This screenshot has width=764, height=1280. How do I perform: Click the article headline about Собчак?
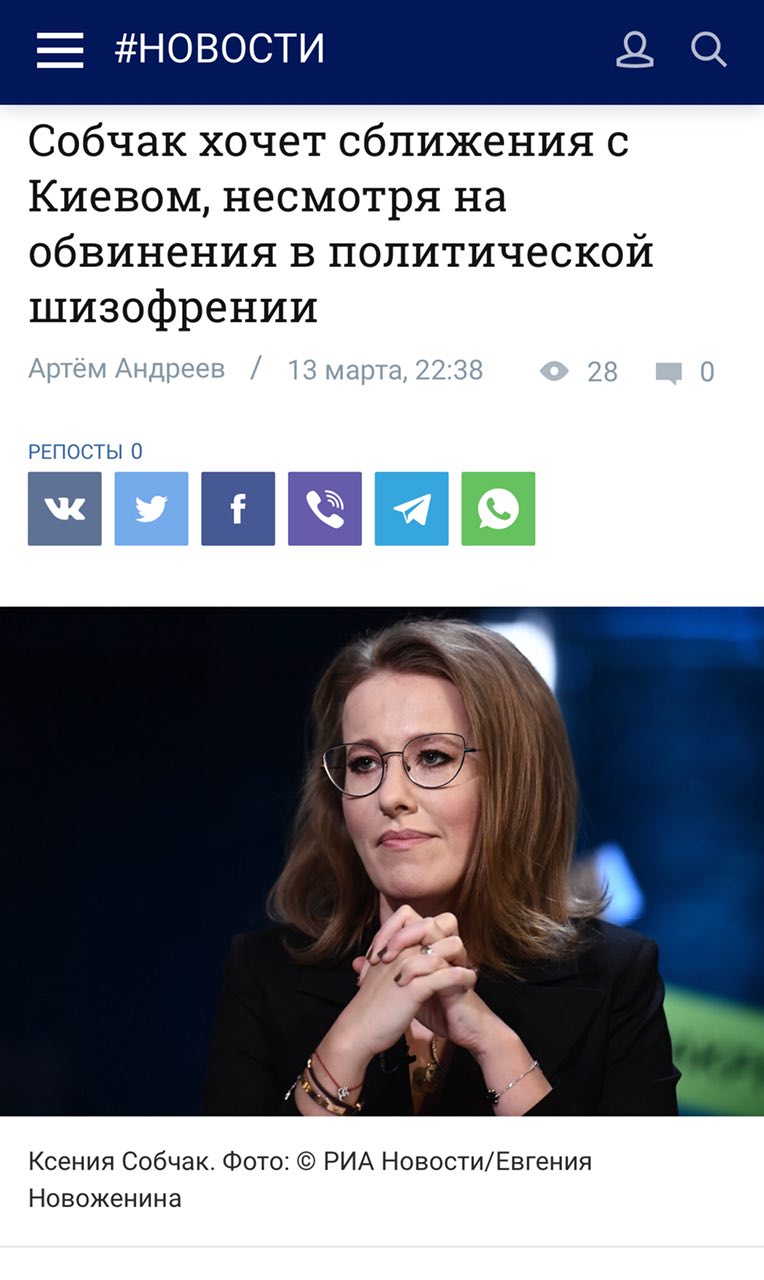pyautogui.click(x=341, y=224)
